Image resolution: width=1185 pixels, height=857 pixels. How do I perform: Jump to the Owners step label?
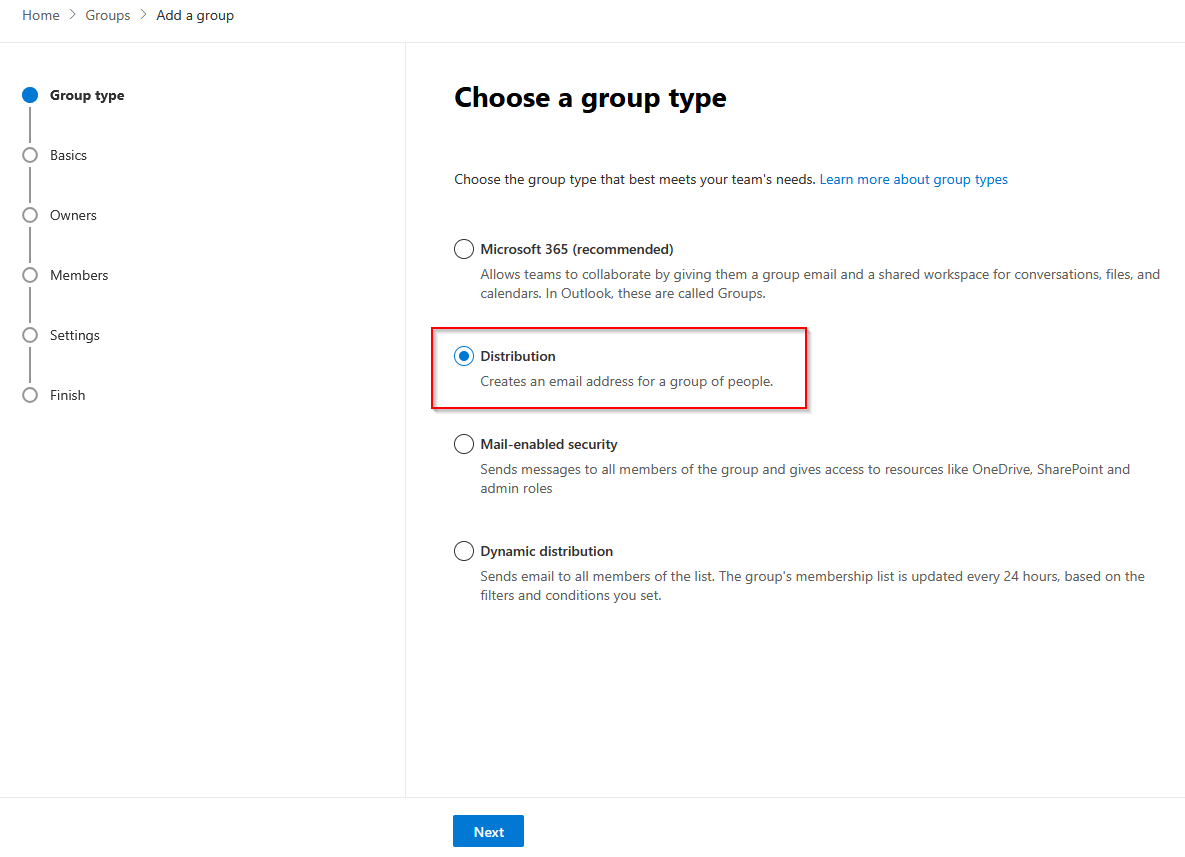73,216
